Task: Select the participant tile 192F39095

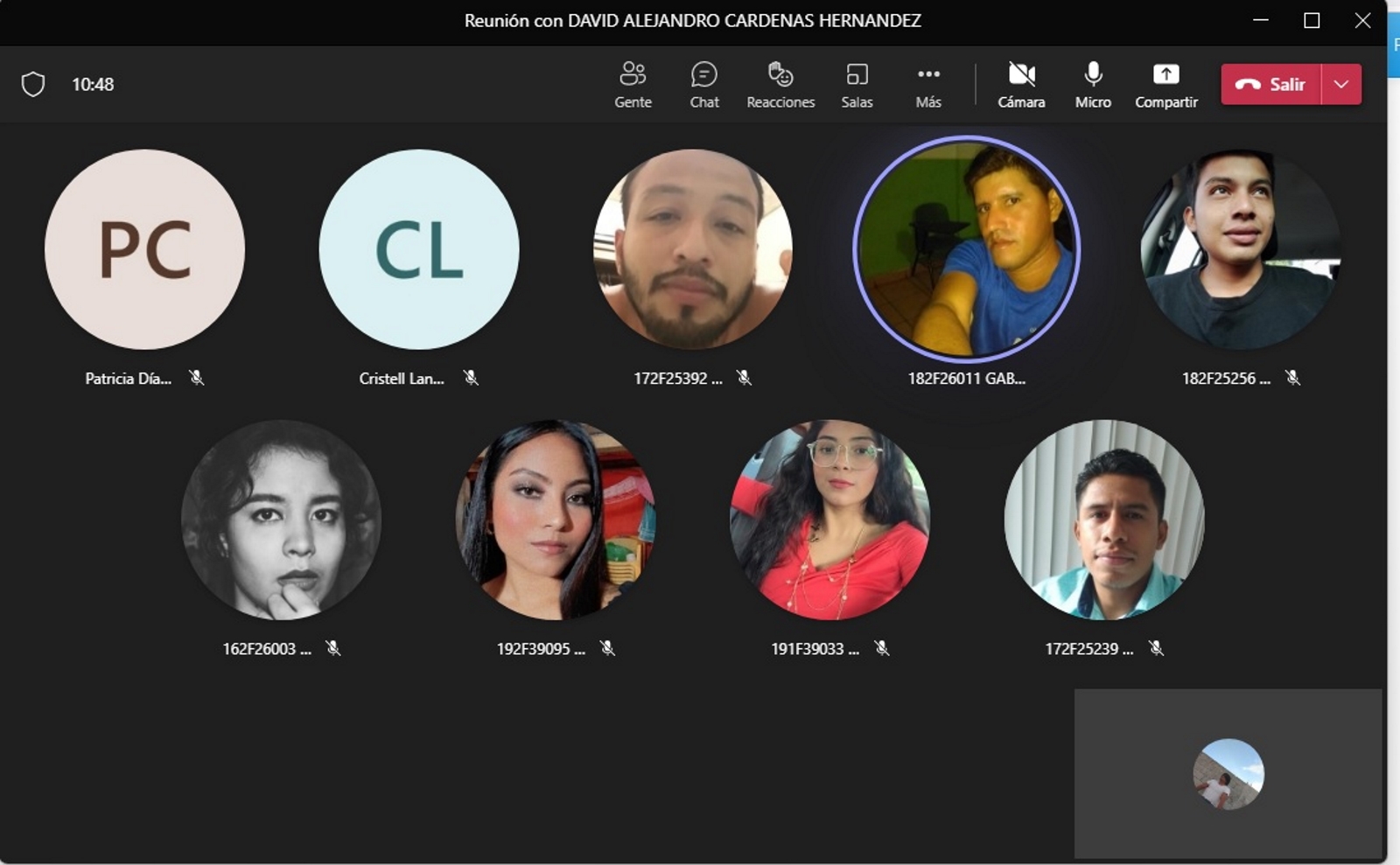Action: [x=556, y=520]
